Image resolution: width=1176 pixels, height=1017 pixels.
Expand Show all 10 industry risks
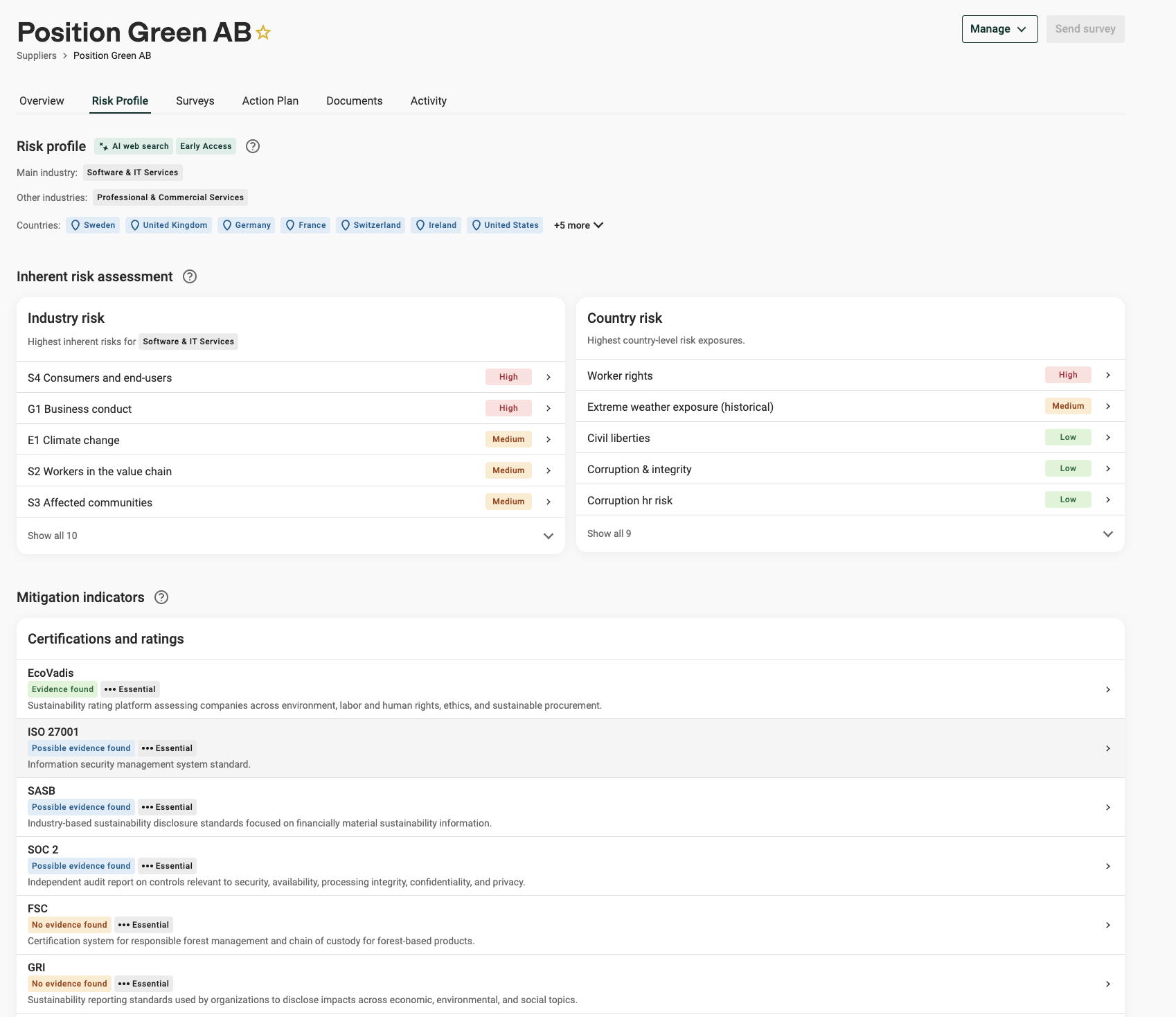pos(291,536)
